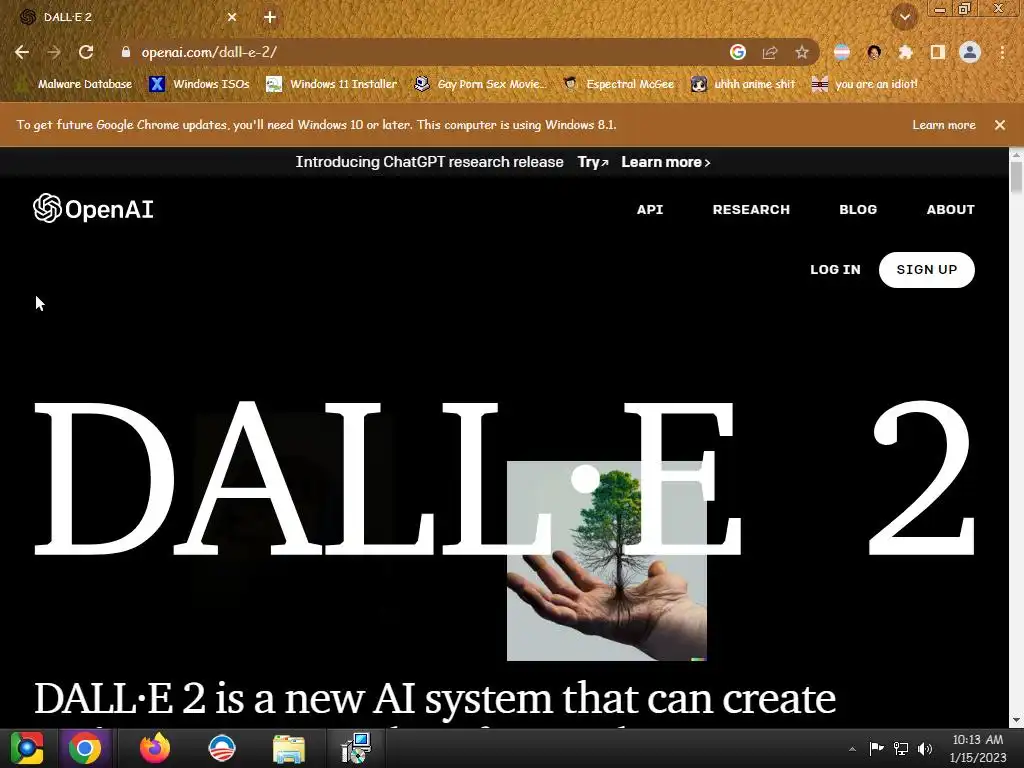Click Learn more in Chrome update bar
The image size is (1024, 768).
(x=944, y=125)
